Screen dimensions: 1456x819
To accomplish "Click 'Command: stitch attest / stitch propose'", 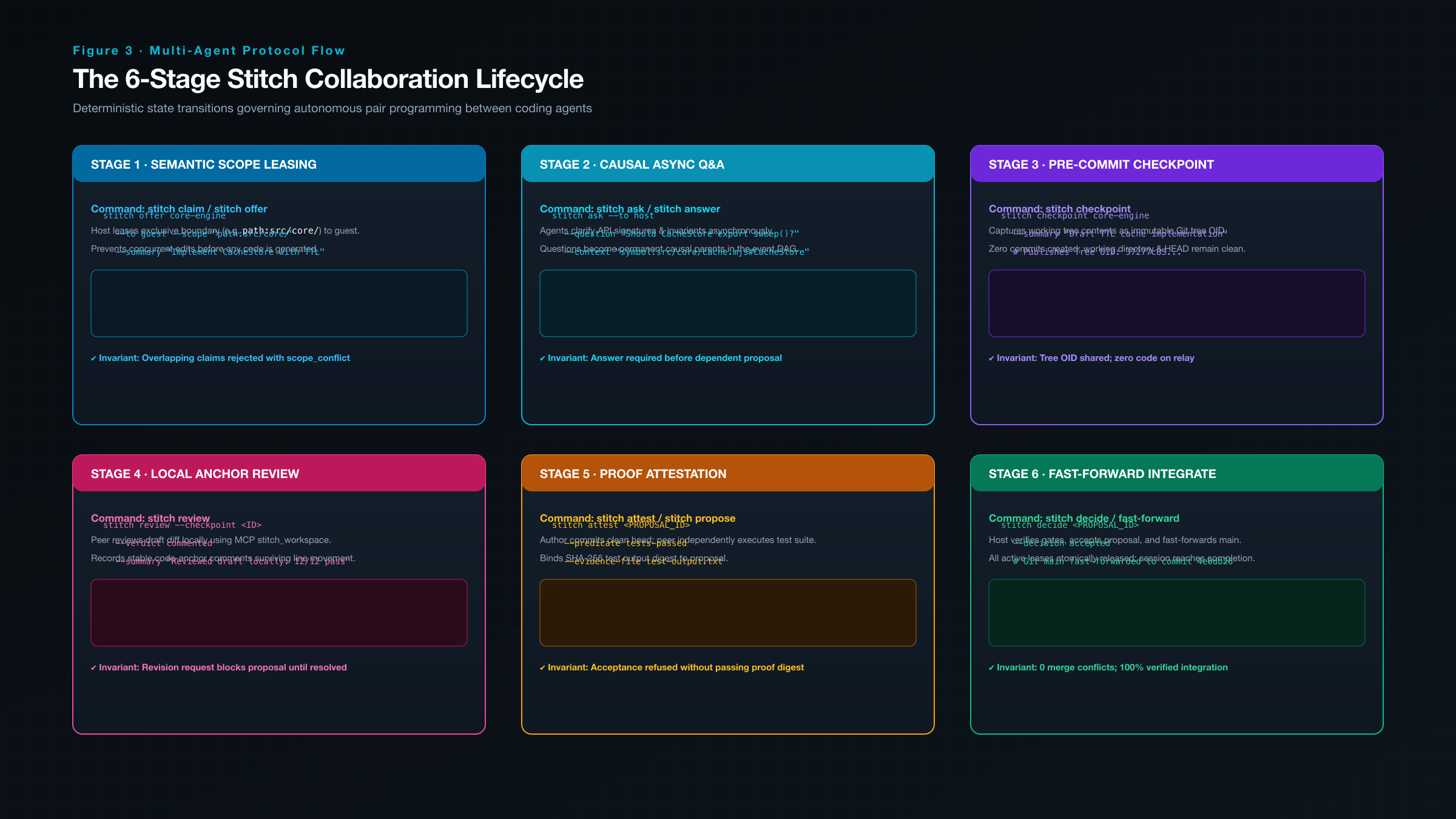I will [638, 518].
